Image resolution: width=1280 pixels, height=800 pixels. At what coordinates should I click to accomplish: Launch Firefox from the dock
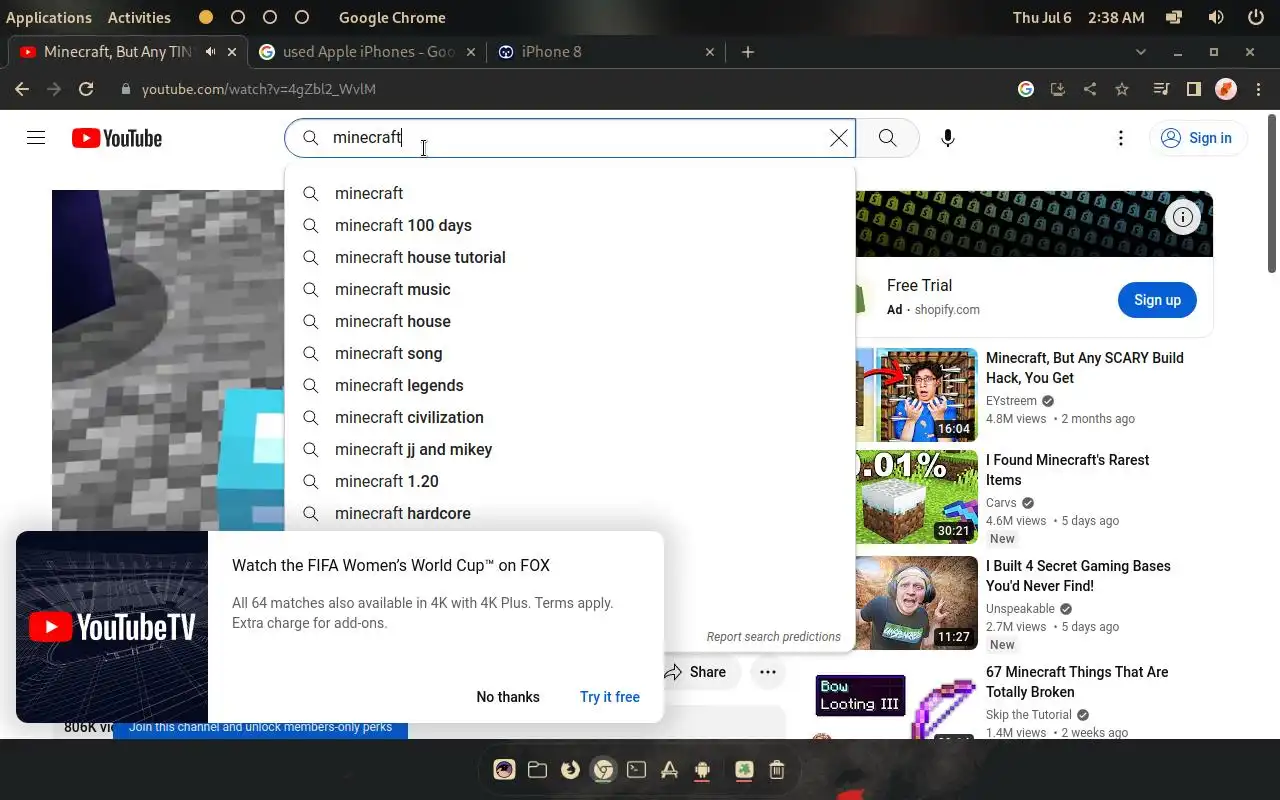click(x=570, y=769)
